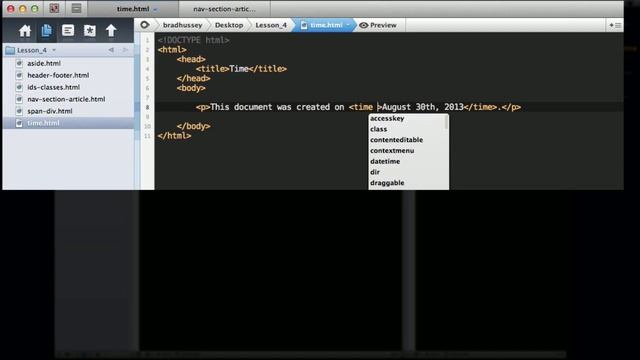640x360 pixels.
Task: Open header-footer.html in file list
Action: point(58,75)
